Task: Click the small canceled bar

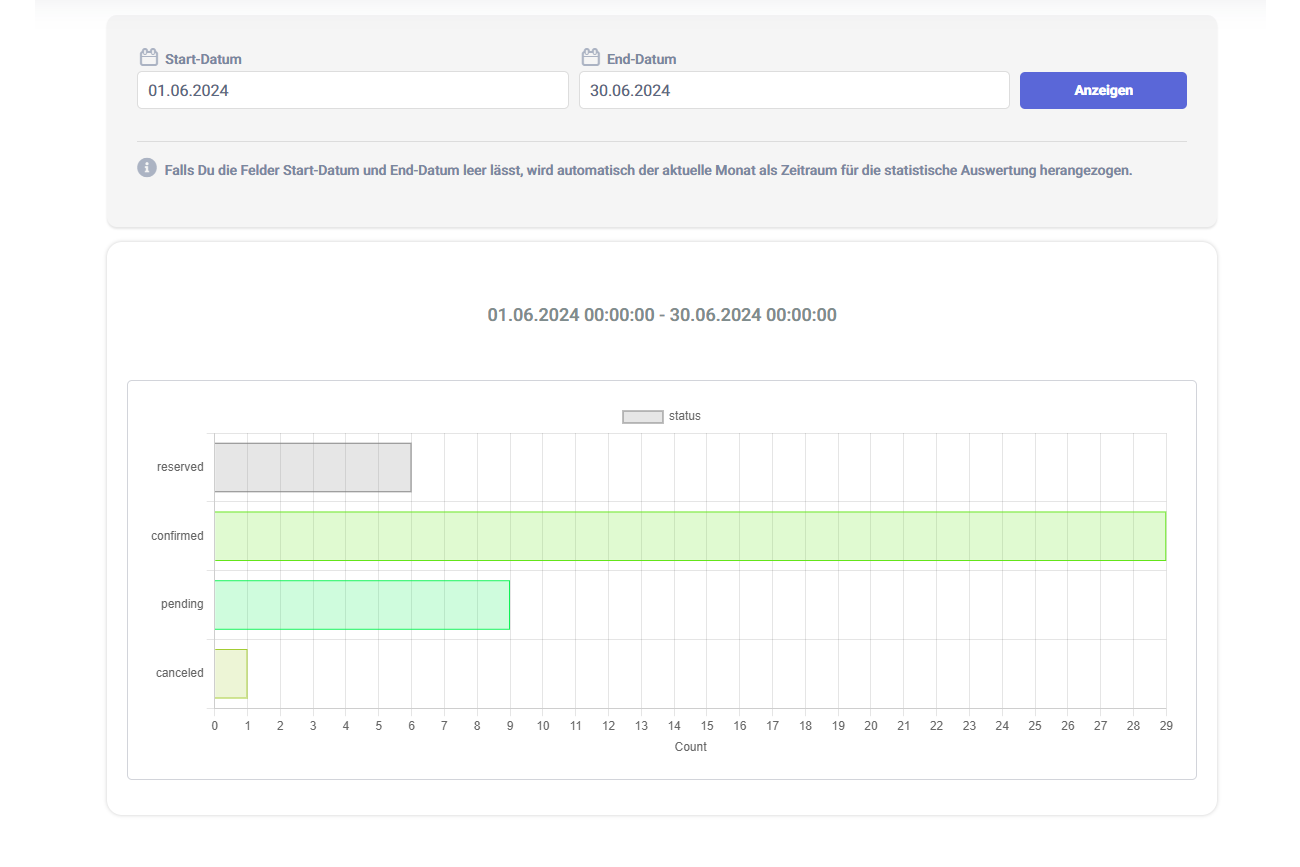Action: pos(231,674)
